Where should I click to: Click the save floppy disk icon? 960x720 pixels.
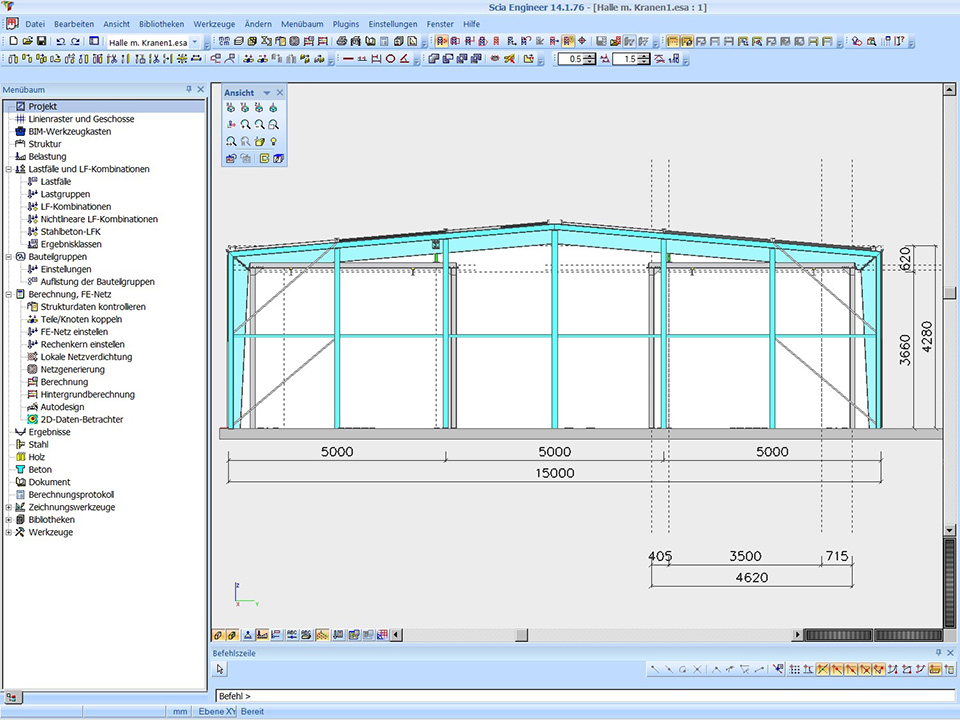click(x=41, y=41)
